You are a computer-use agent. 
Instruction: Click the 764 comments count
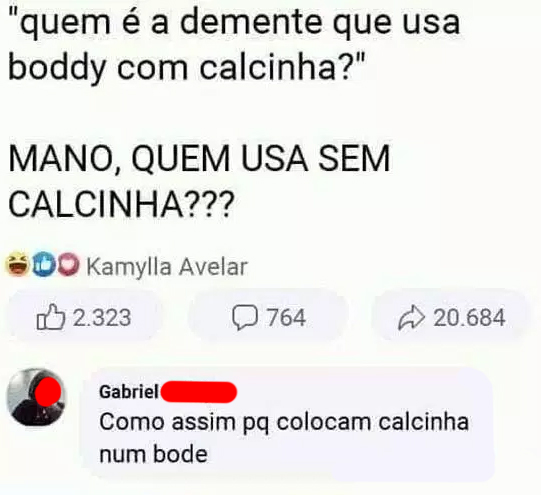(286, 317)
